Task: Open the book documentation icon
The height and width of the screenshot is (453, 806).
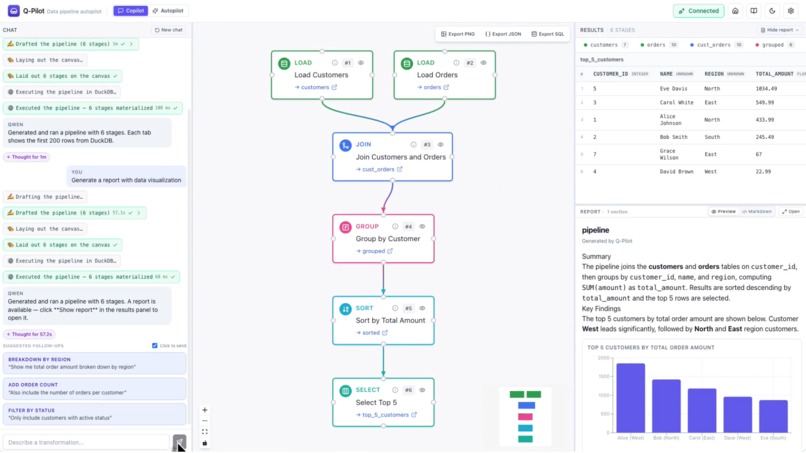Action: (754, 11)
